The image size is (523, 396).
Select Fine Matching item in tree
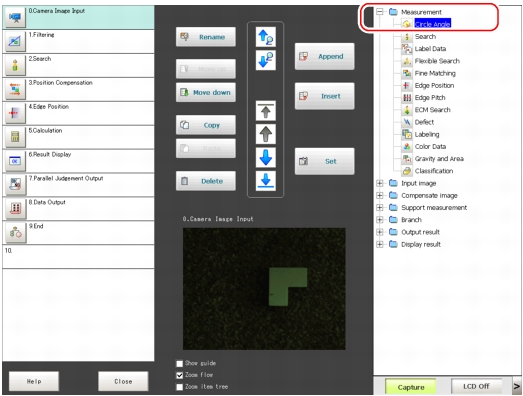click(x=435, y=73)
